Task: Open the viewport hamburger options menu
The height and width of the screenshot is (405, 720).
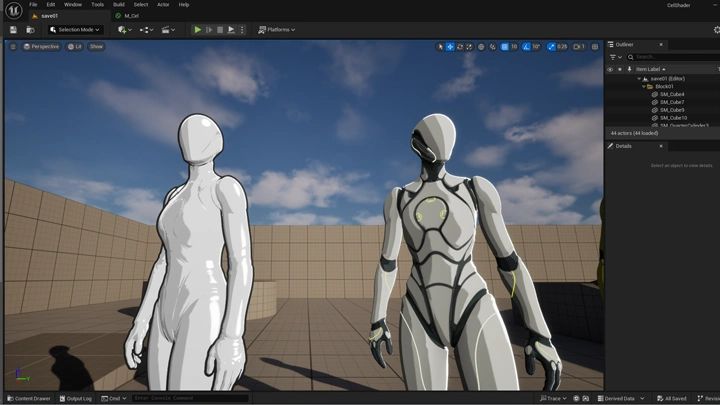Action: [x=13, y=47]
